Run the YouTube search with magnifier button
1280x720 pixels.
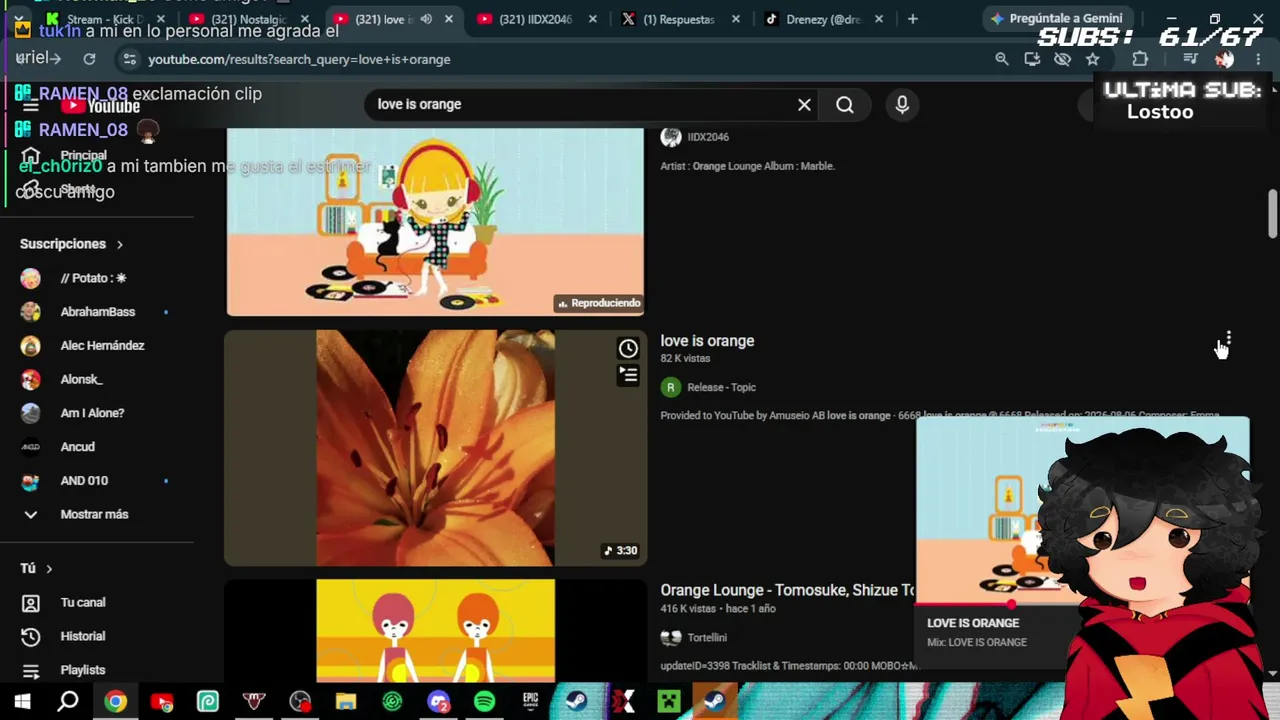[x=845, y=105]
